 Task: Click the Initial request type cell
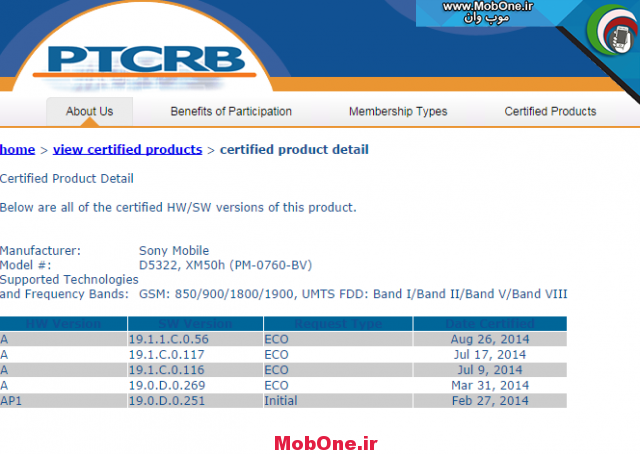tap(280, 400)
